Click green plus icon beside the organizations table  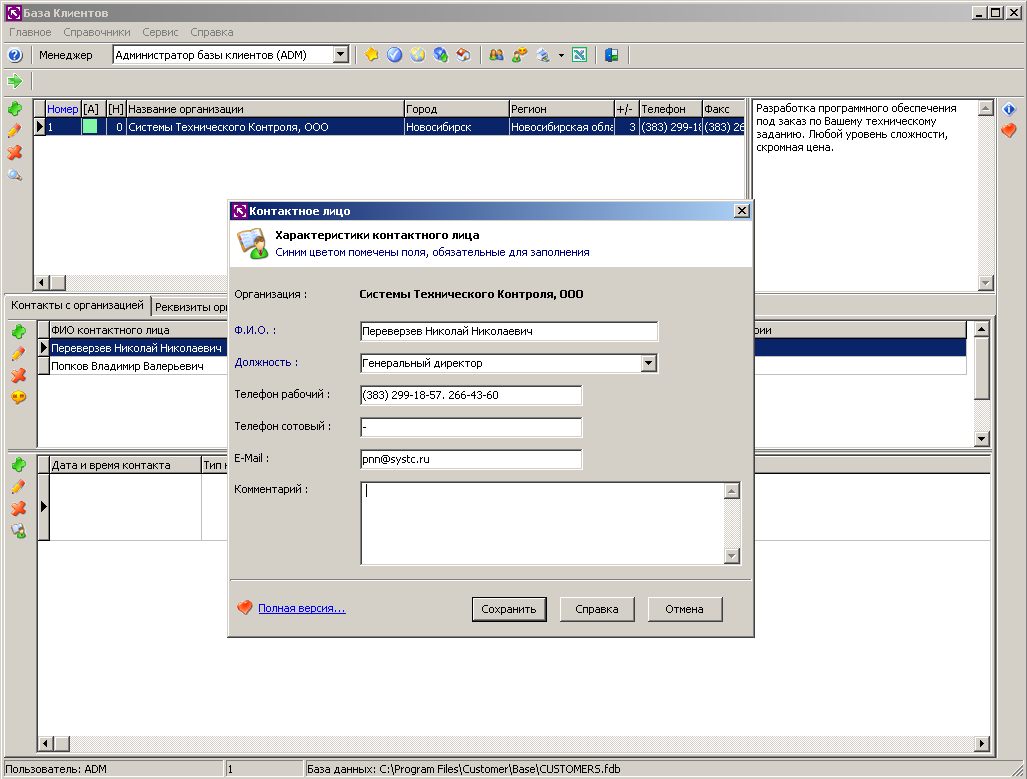tap(15, 109)
